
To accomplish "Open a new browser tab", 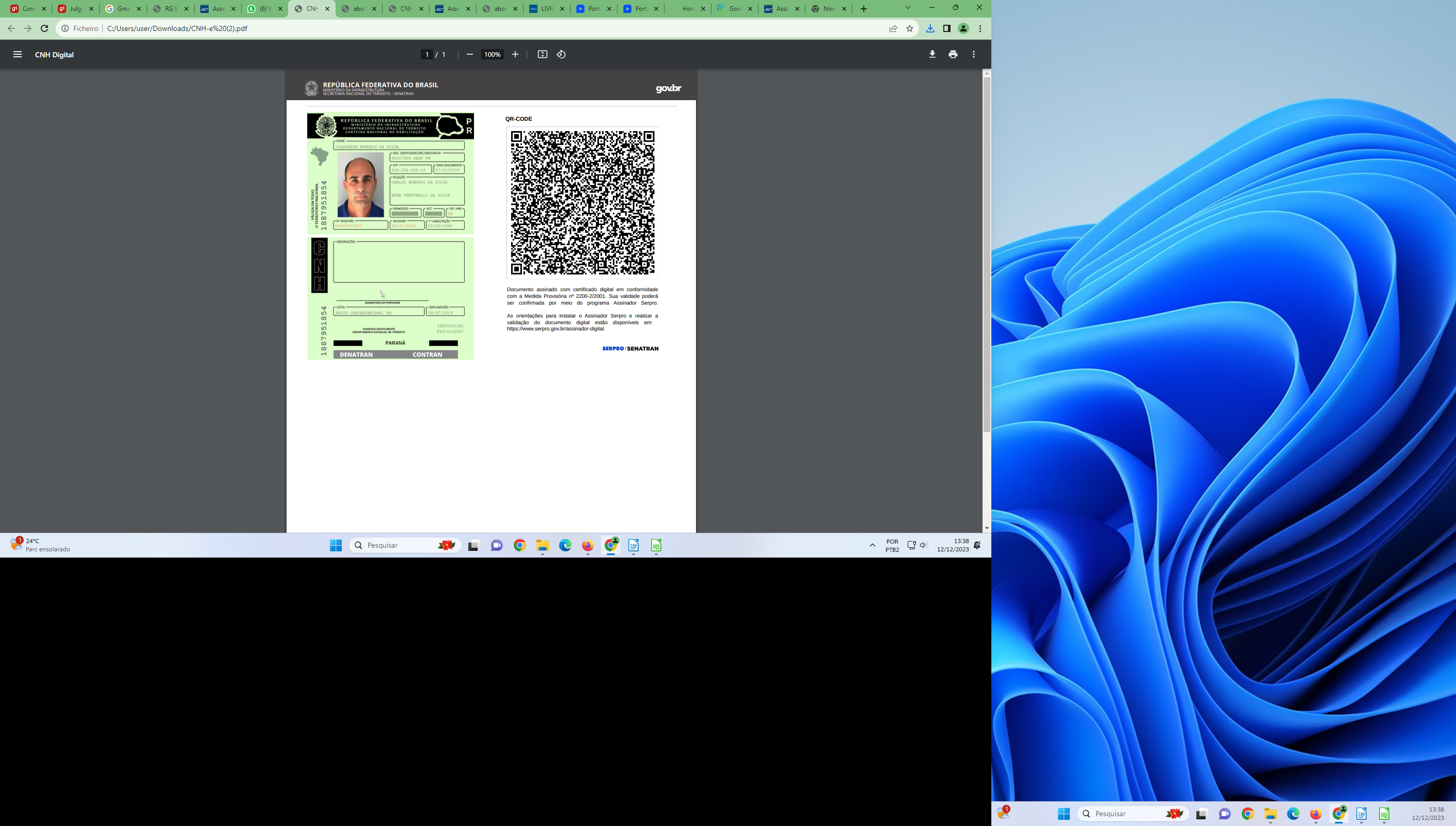I will (x=863, y=8).
